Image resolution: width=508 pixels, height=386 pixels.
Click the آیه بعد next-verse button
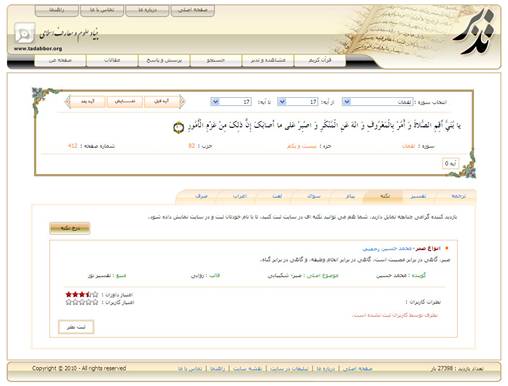pyautogui.click(x=88, y=101)
